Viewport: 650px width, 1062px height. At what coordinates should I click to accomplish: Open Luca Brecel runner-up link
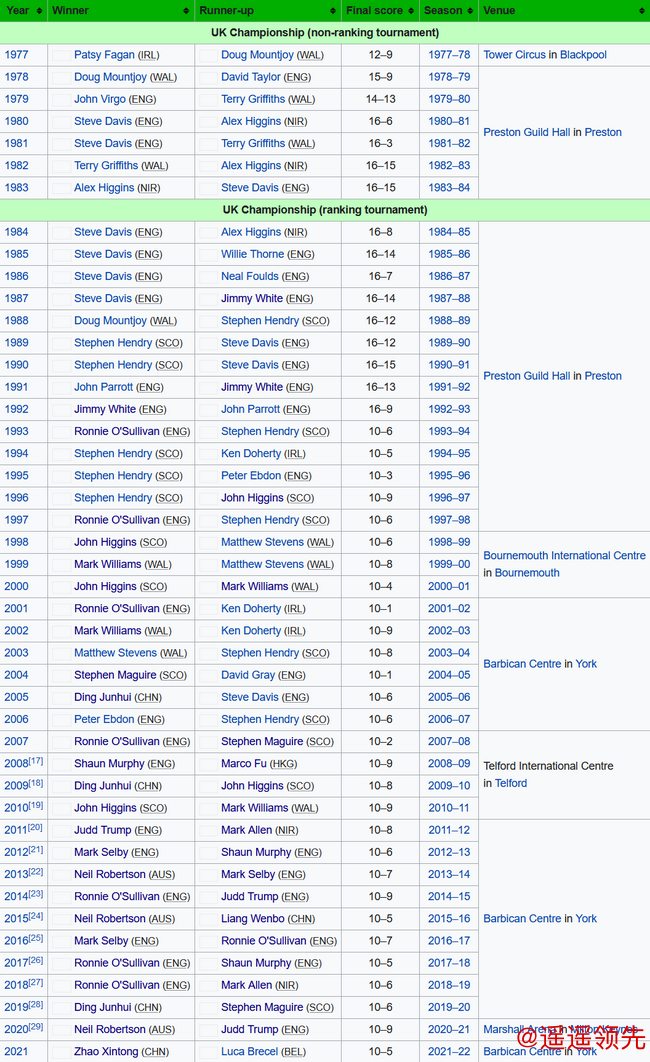(x=249, y=1052)
